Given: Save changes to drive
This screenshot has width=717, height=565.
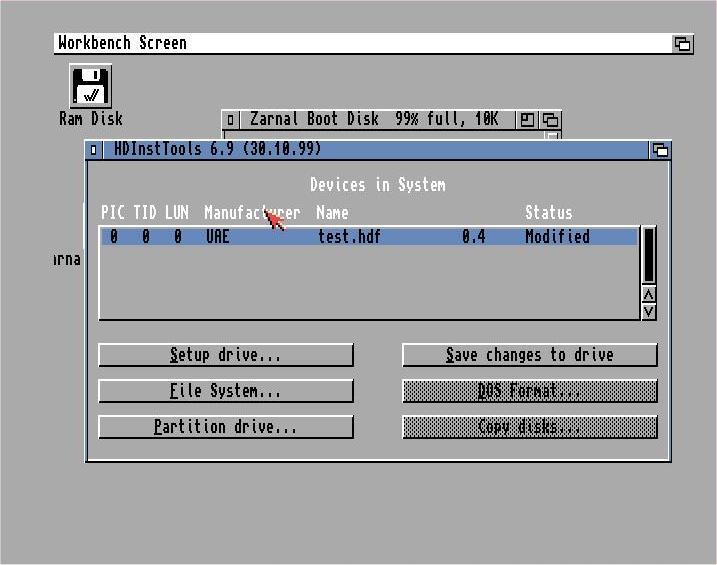Looking at the screenshot, I should pyautogui.click(x=529, y=355).
